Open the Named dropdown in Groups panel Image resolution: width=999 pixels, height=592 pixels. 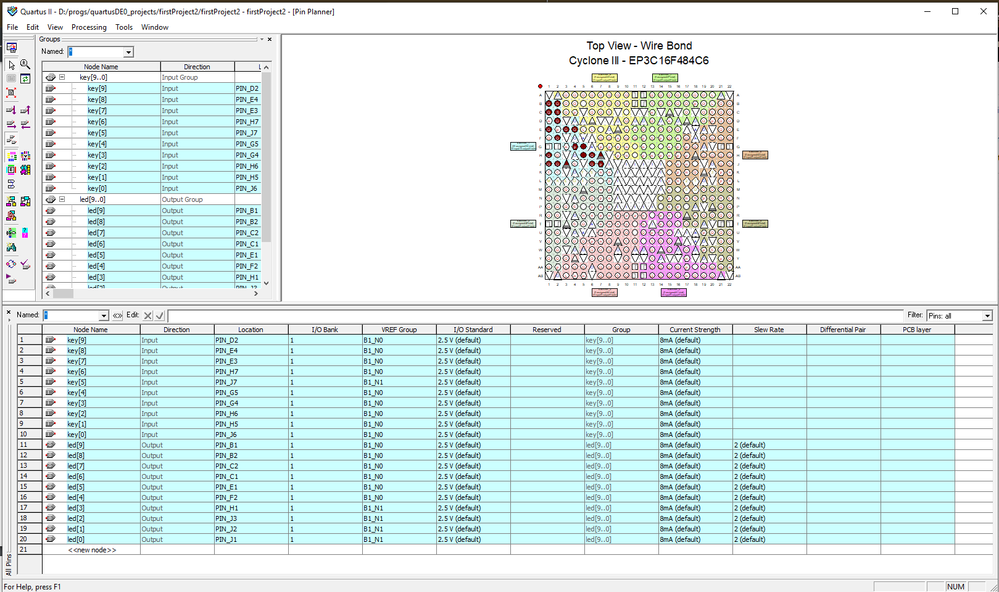coord(129,52)
